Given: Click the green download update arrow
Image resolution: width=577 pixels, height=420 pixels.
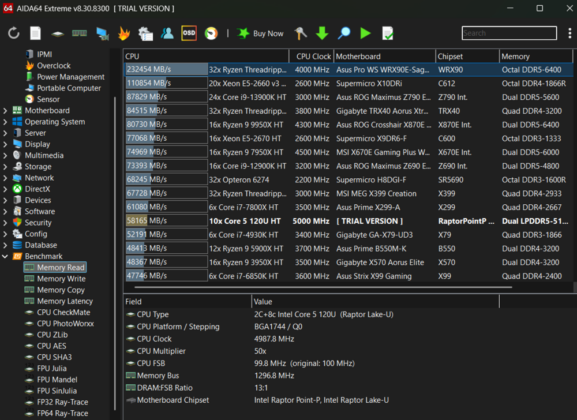Looking at the screenshot, I should click(x=322, y=33).
